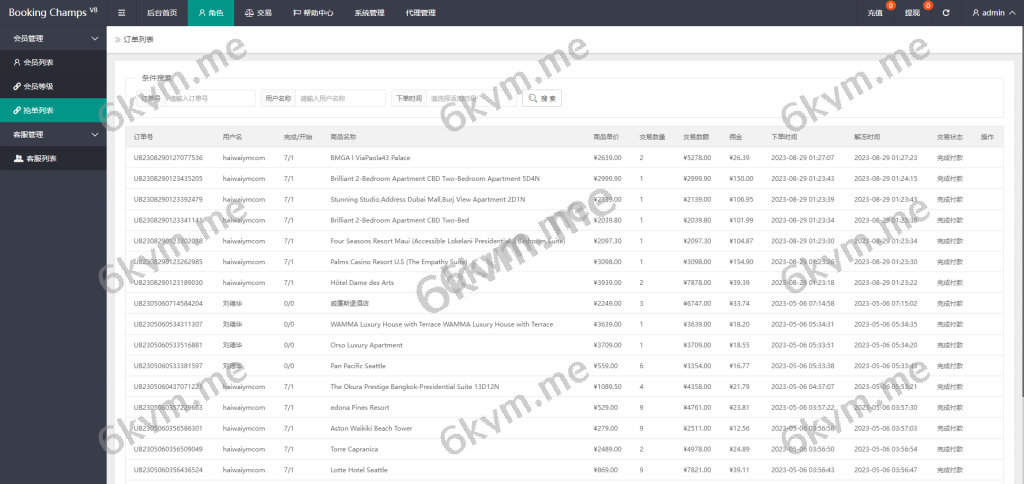Focus the 用户名称 username input field
This screenshot has width=1024, height=484.
340,98
